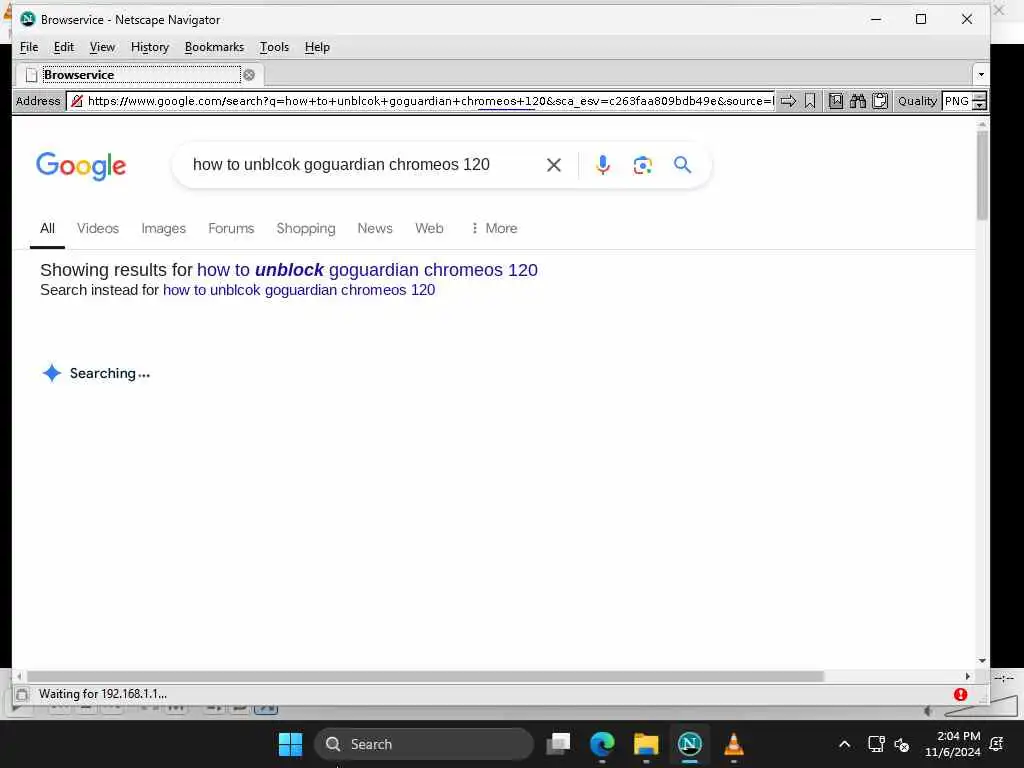Launch Microsoft Edge from taskbar

602,743
